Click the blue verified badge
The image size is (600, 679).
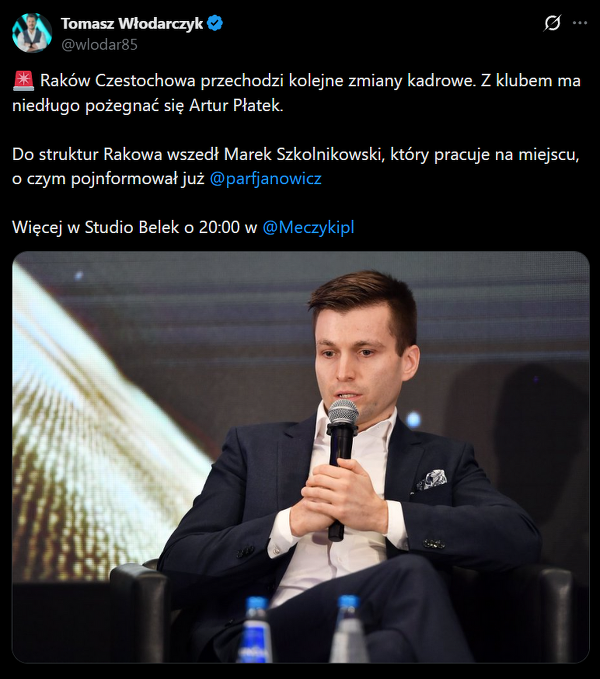coord(215,23)
